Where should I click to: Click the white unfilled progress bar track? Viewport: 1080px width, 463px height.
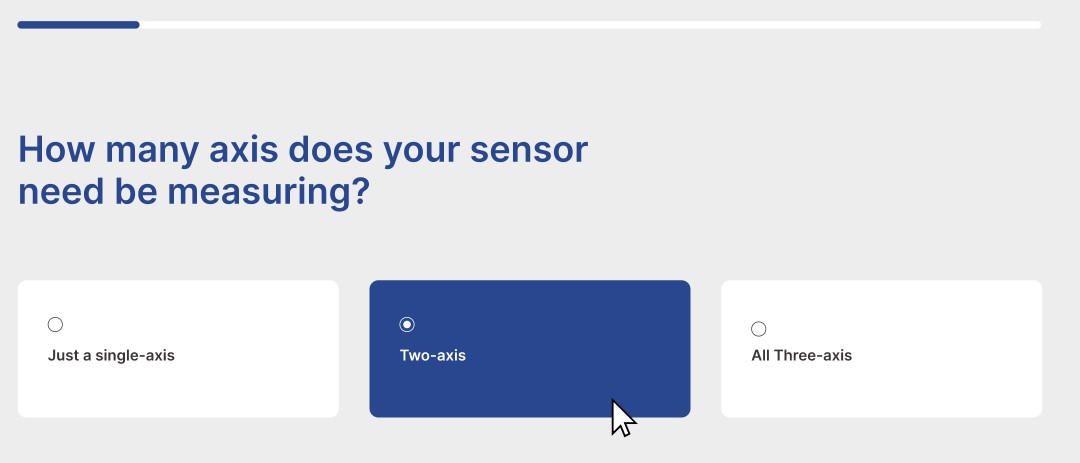[590, 25]
